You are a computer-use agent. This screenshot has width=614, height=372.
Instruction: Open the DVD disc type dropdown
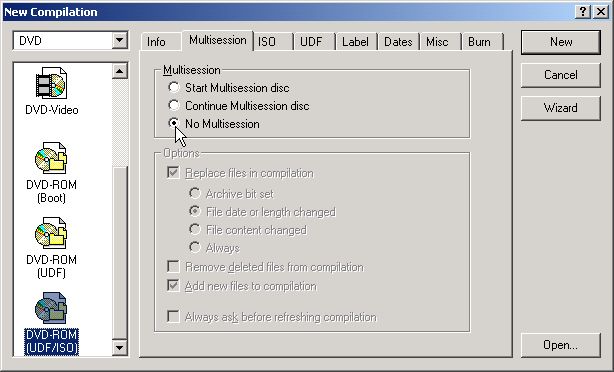coord(119,40)
